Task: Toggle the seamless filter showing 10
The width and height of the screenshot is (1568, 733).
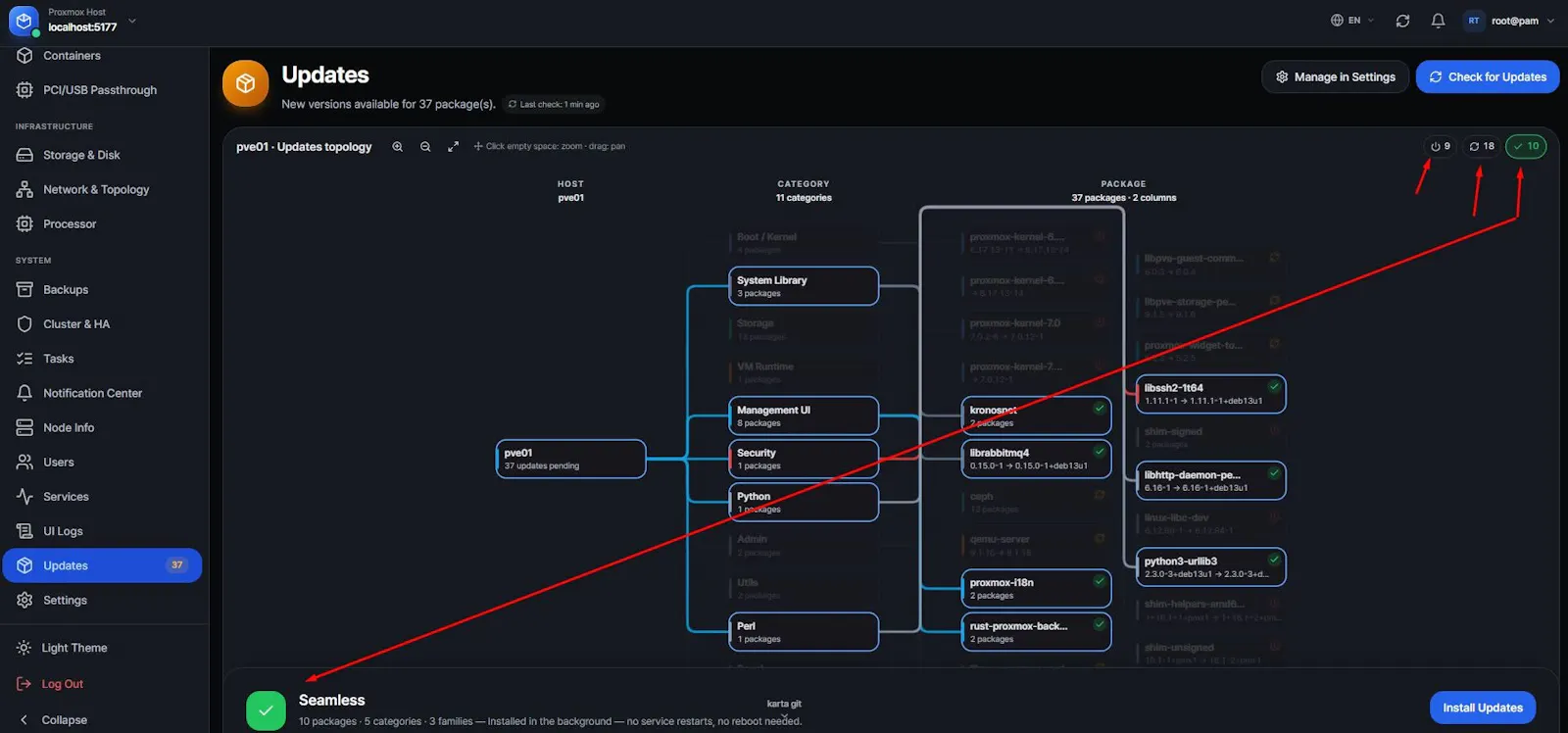Action: coord(1526,146)
